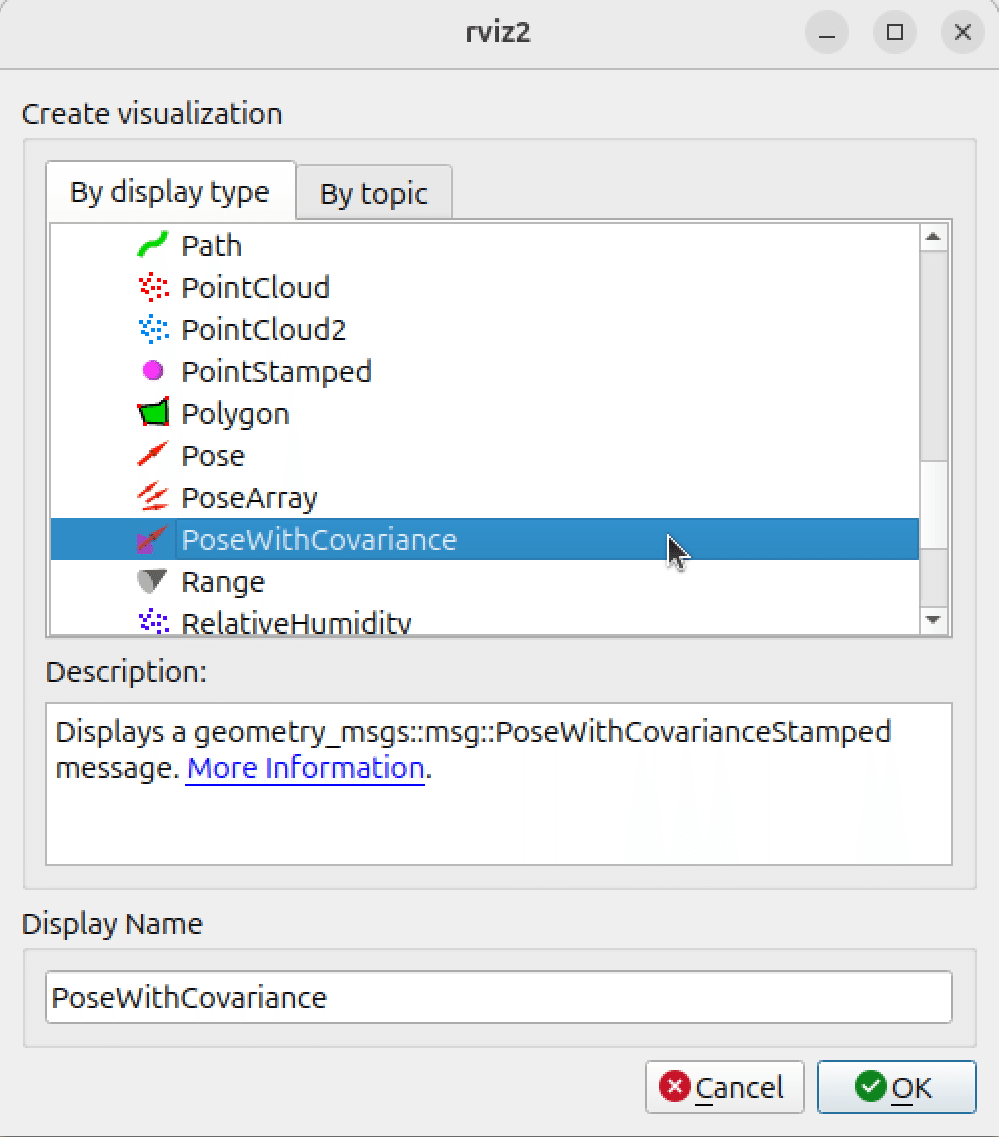This screenshot has width=999, height=1137.
Task: Click the list scrollbar up arrow
Action: click(x=934, y=237)
